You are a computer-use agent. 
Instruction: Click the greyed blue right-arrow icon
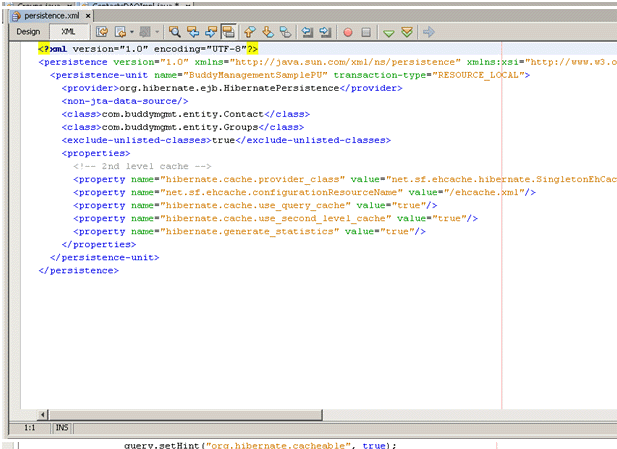click(429, 32)
